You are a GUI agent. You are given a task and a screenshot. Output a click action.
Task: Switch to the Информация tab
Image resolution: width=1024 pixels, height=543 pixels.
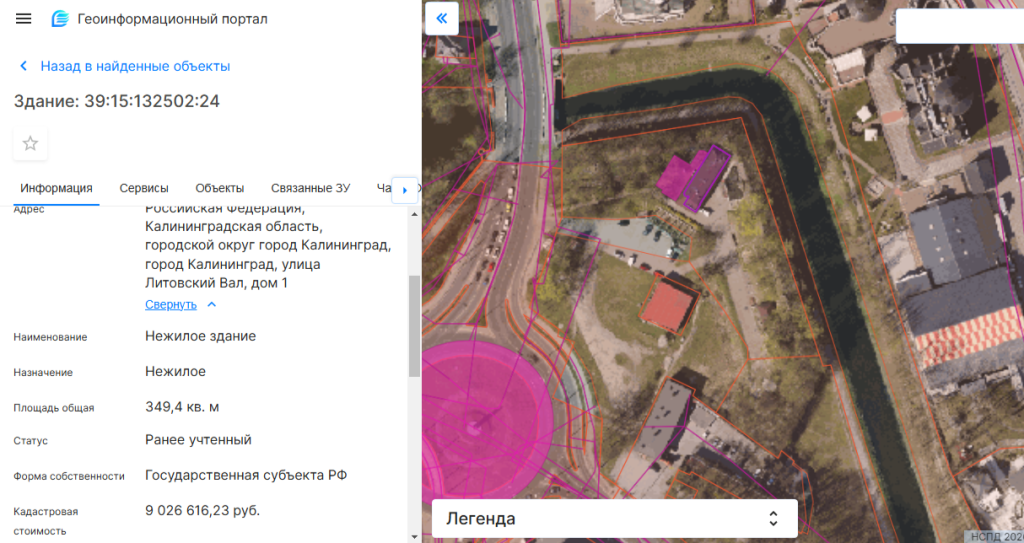pos(56,188)
